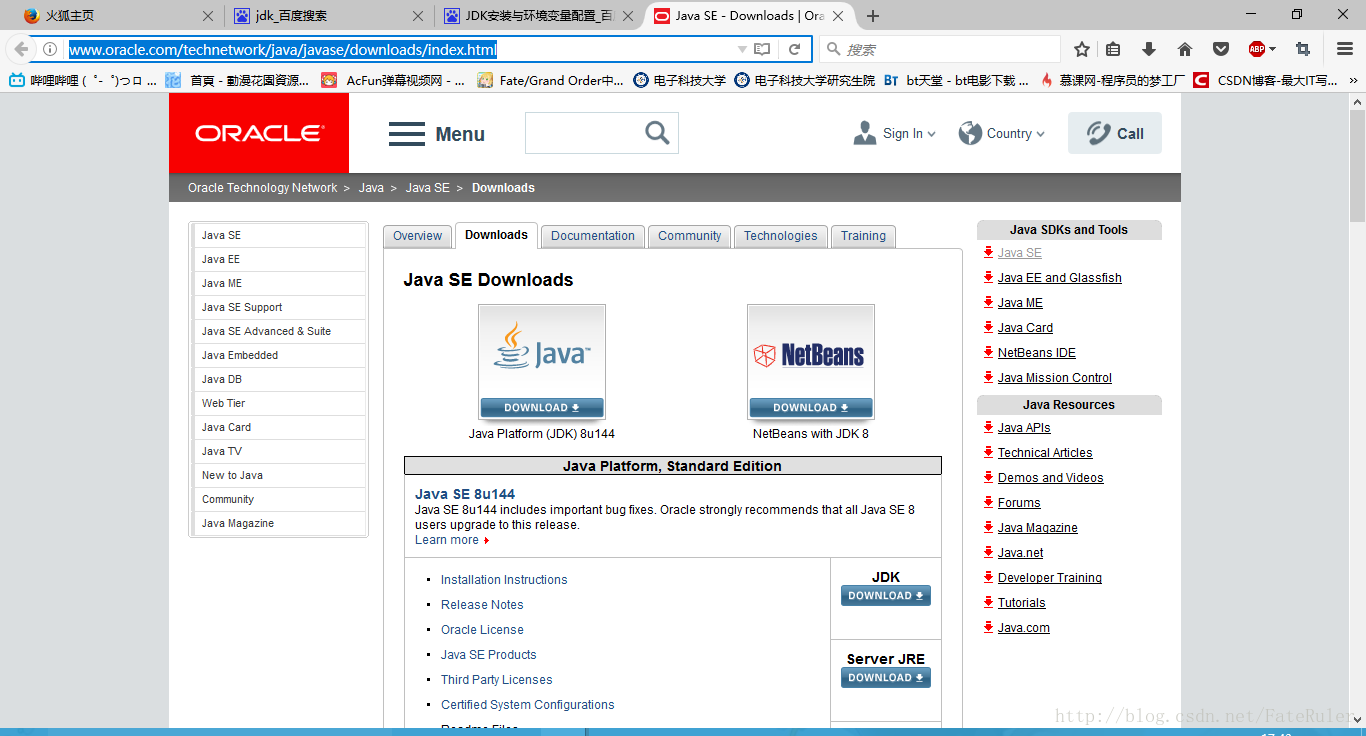Image resolution: width=1366 pixels, height=736 pixels.
Task: Go to Firefox home page icon
Action: [x=1185, y=49]
